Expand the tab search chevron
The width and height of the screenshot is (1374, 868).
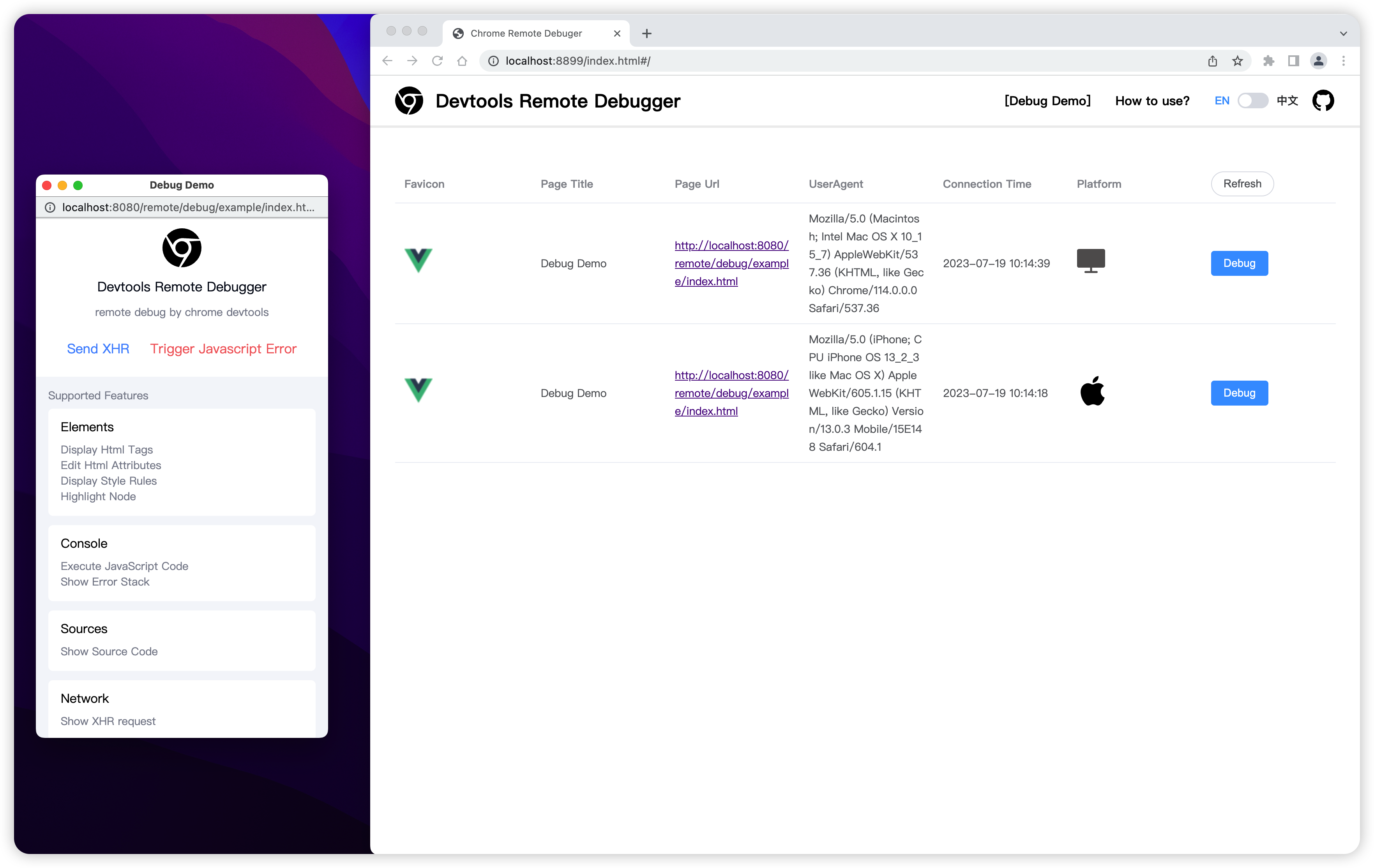coord(1343,34)
